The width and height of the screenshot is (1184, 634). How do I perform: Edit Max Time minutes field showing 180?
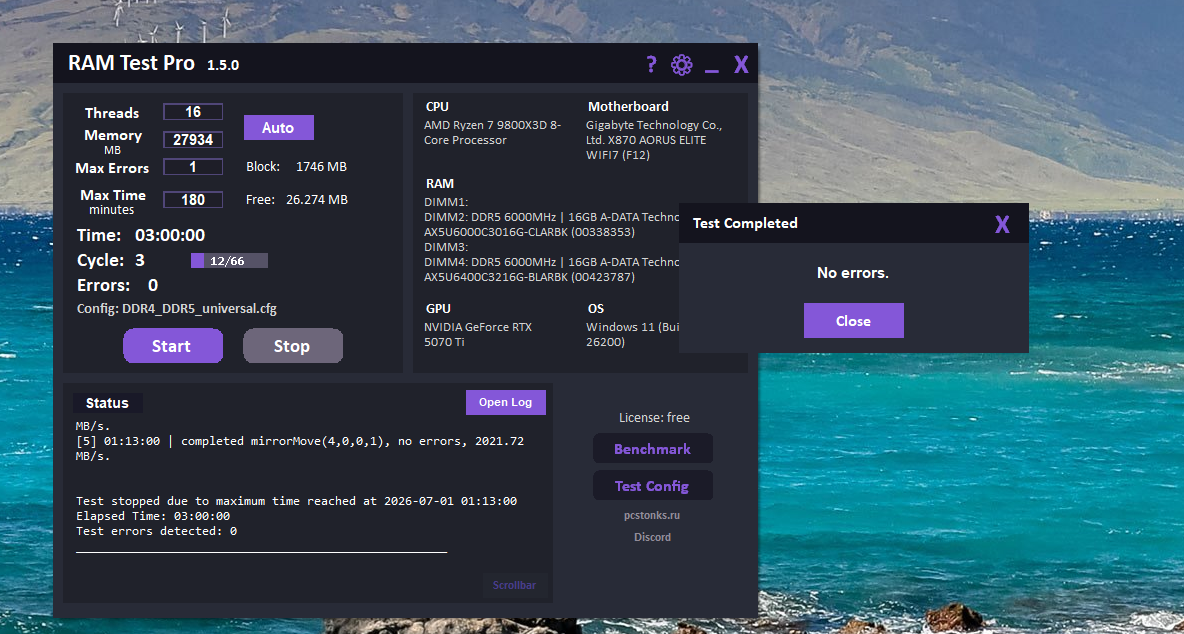[193, 200]
